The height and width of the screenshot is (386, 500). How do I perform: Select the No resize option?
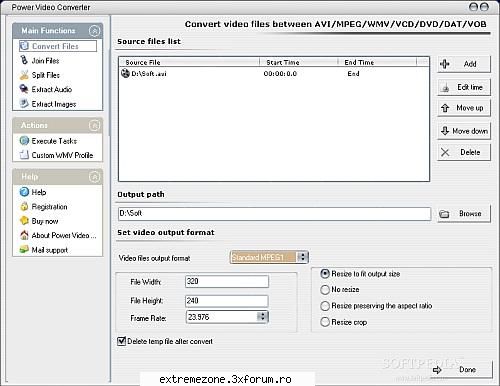click(325, 290)
